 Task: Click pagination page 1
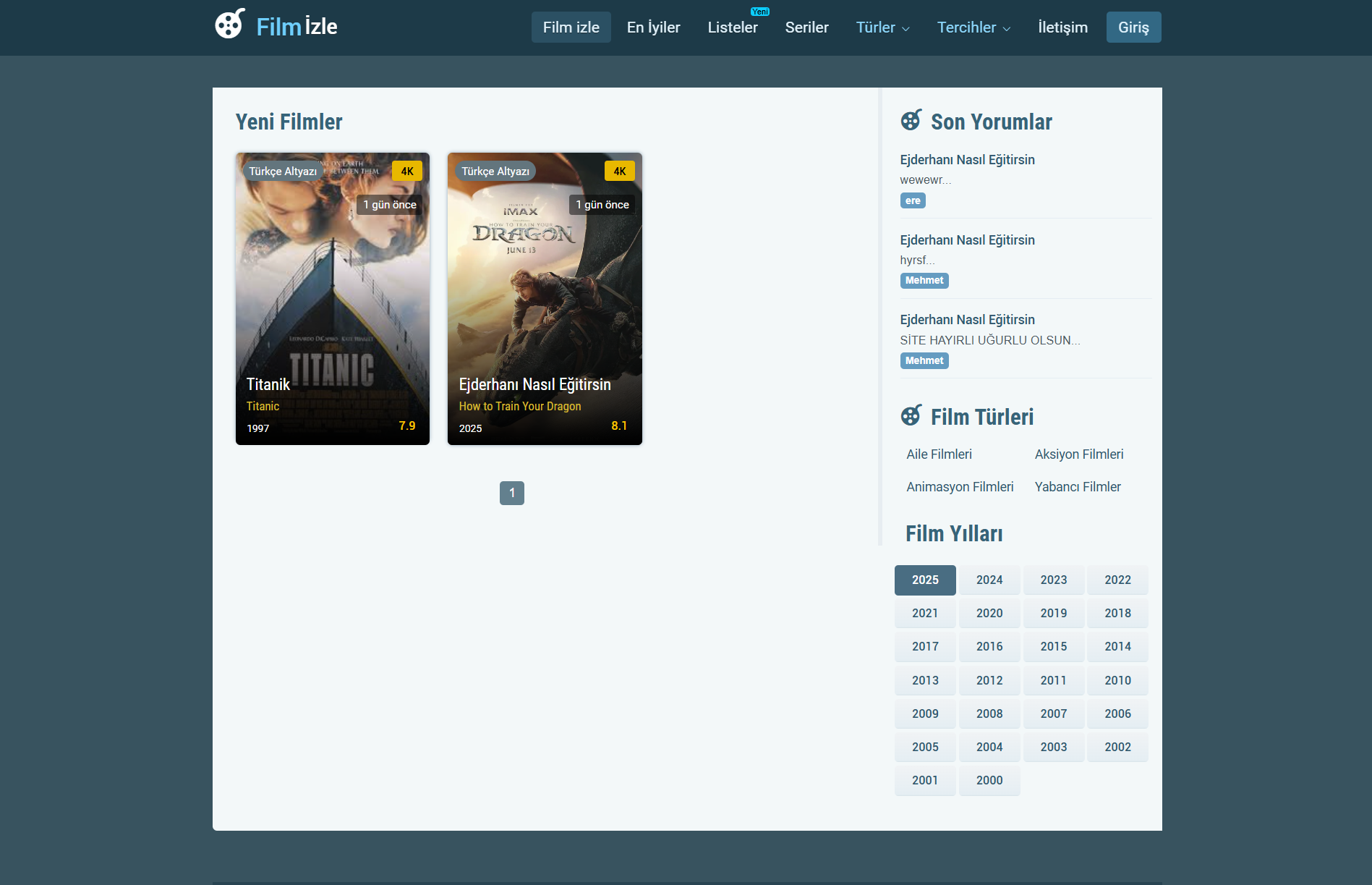(x=512, y=493)
